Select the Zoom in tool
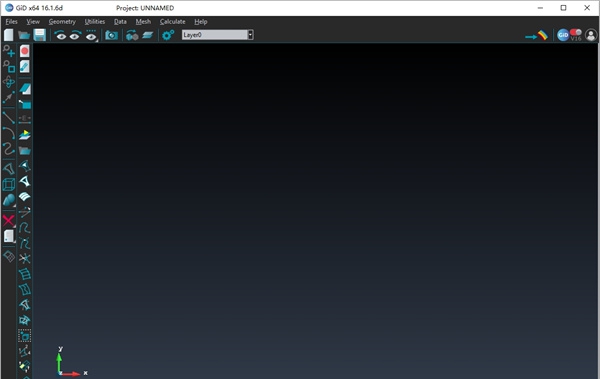600x379 pixels. click(9, 51)
